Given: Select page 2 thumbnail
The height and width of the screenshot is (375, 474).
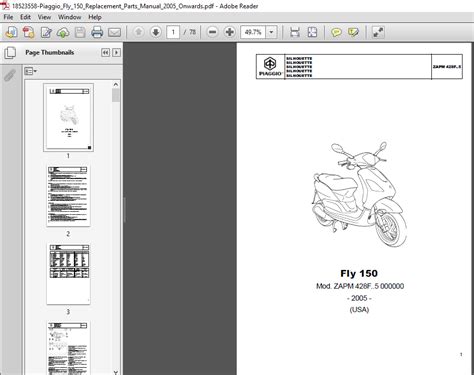Looking at the screenshot, I should coord(68,196).
